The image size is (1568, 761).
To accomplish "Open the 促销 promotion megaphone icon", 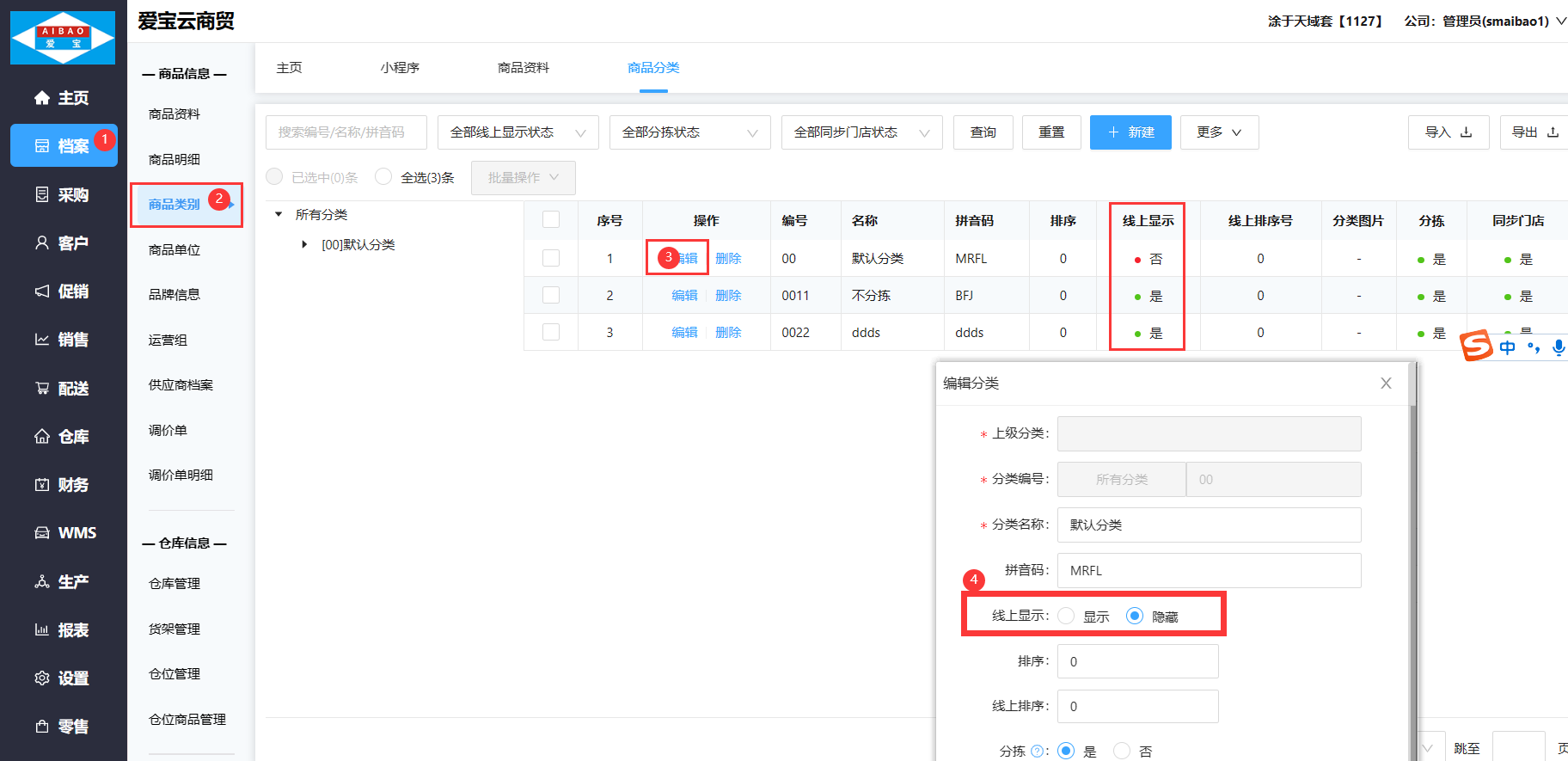I will [x=42, y=291].
